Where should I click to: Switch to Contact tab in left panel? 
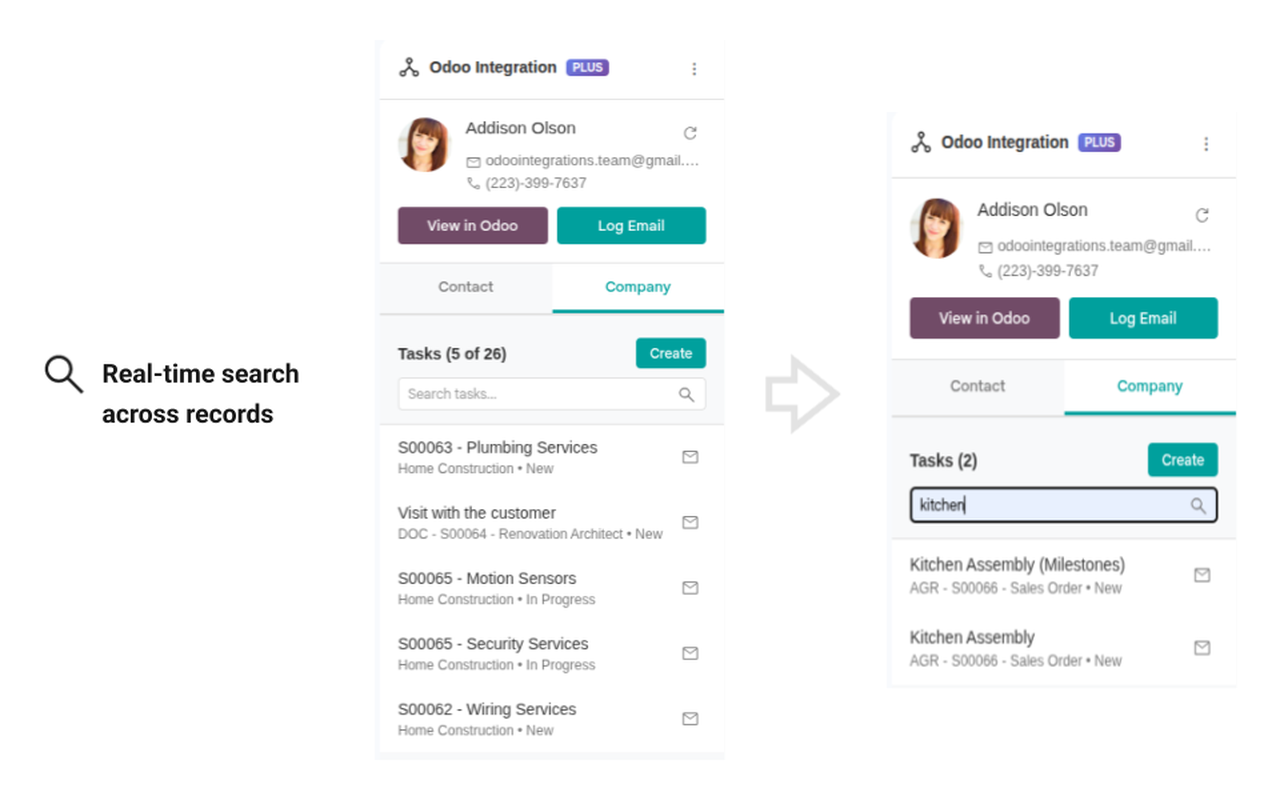(466, 287)
